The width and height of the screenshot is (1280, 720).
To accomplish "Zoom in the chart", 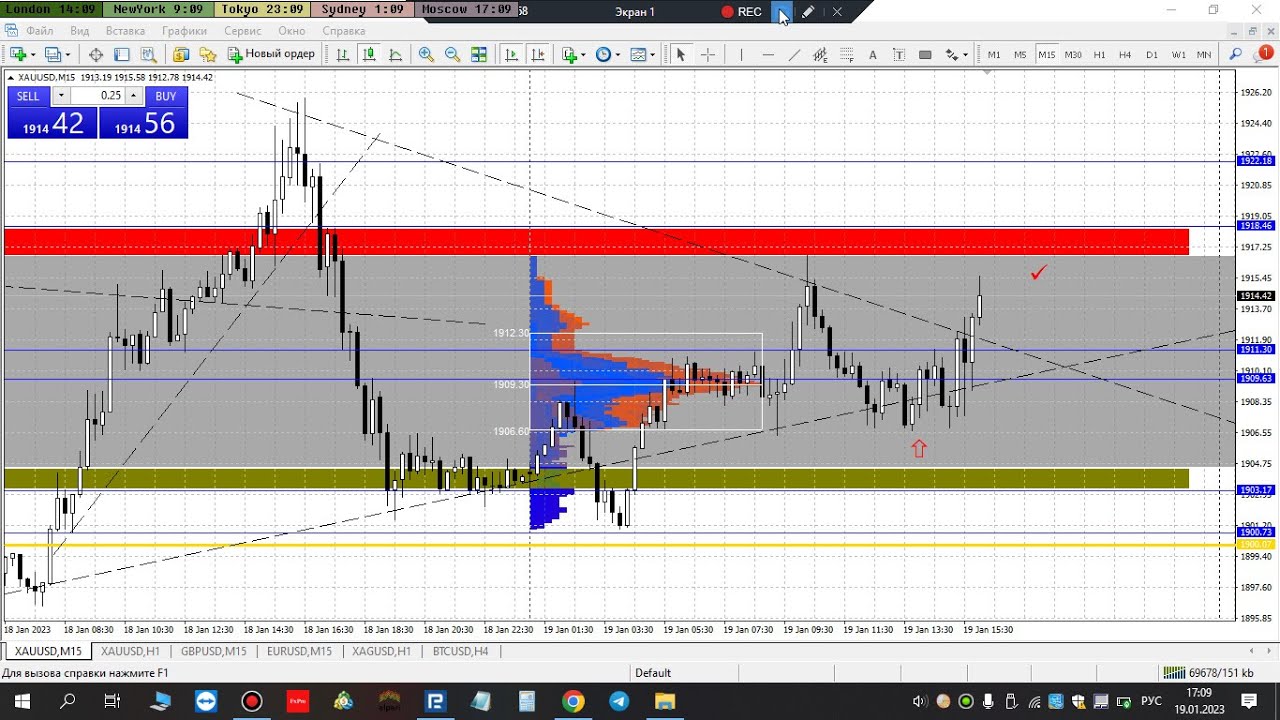I will pyautogui.click(x=426, y=54).
